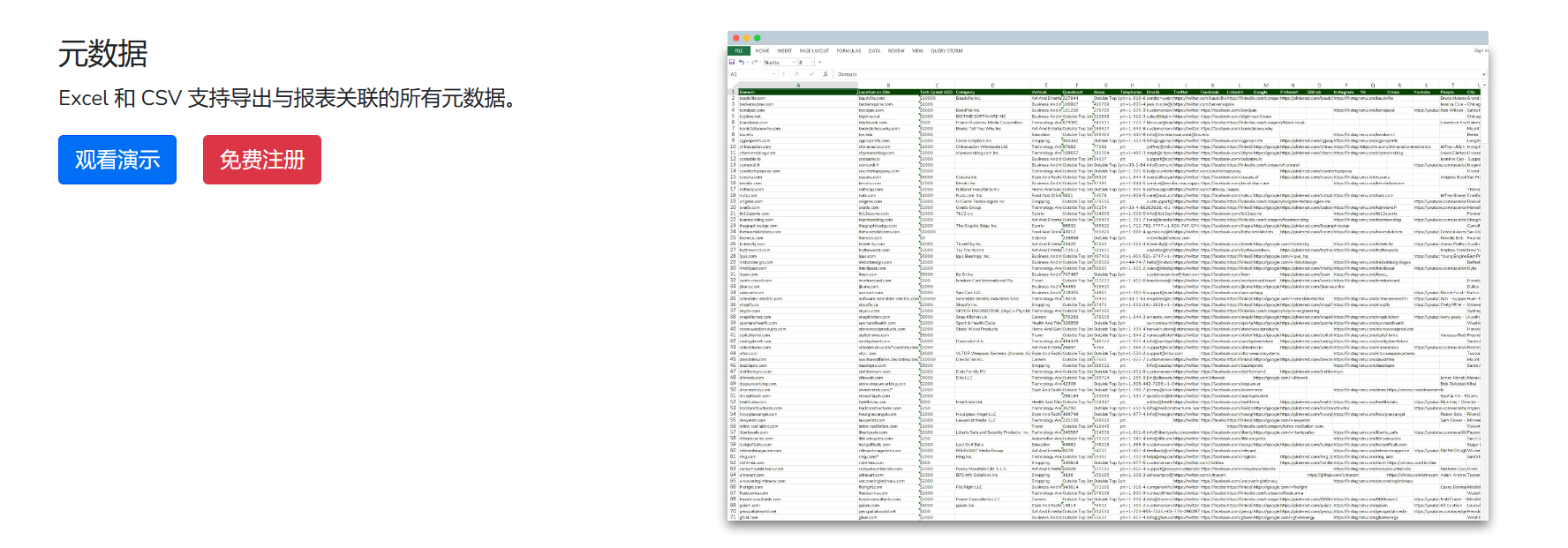Open the Customize Quick Access Toolbar arrow
Image resolution: width=1568 pixels, height=548 pixels.
819,63
